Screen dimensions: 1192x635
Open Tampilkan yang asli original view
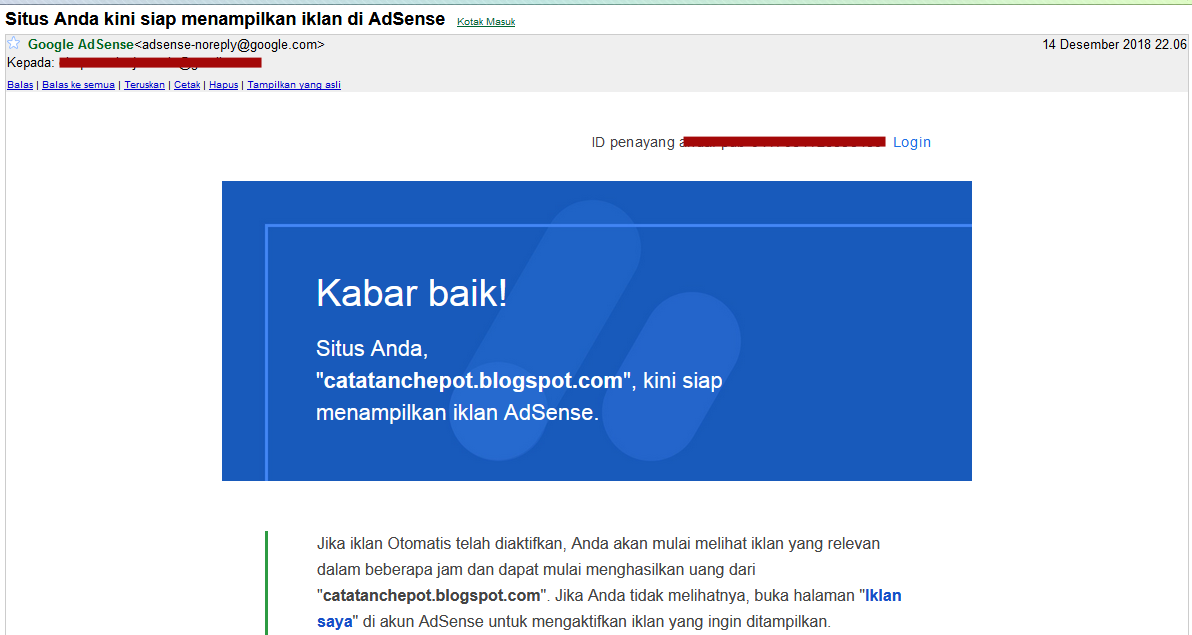(x=294, y=85)
